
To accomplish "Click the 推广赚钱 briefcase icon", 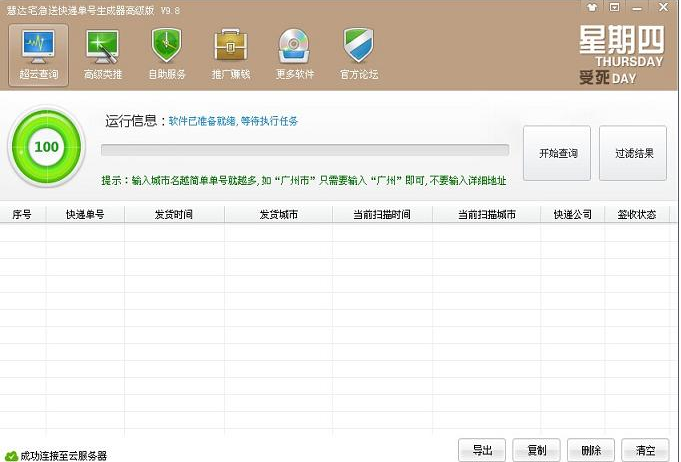I will 231,46.
